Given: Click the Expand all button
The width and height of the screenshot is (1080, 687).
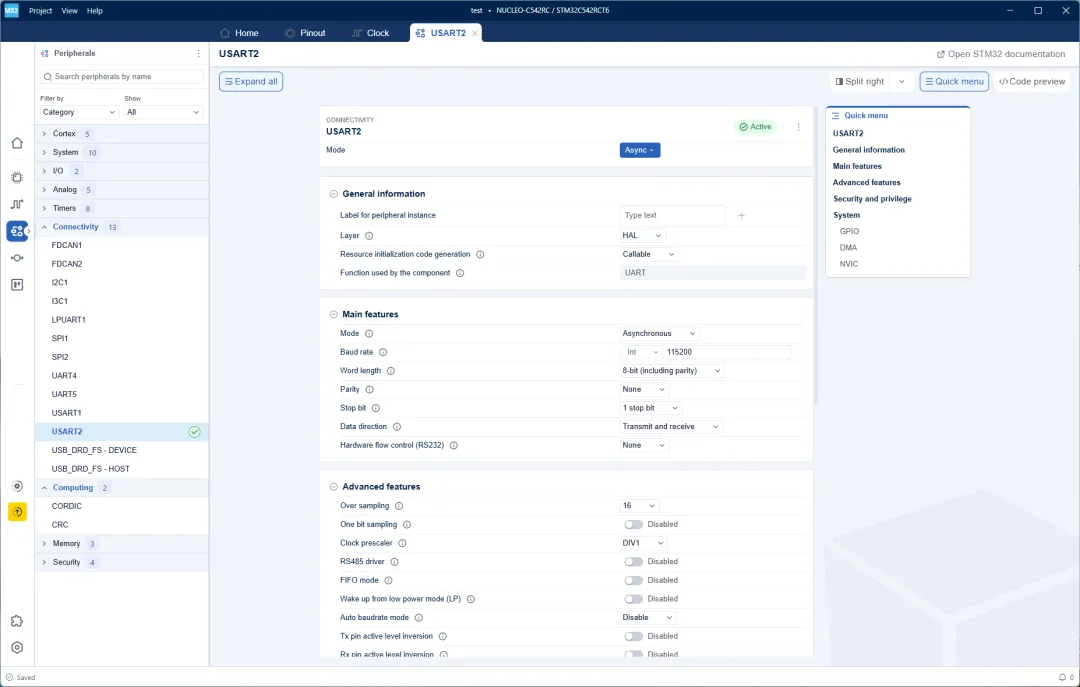Looking at the screenshot, I should [251, 81].
